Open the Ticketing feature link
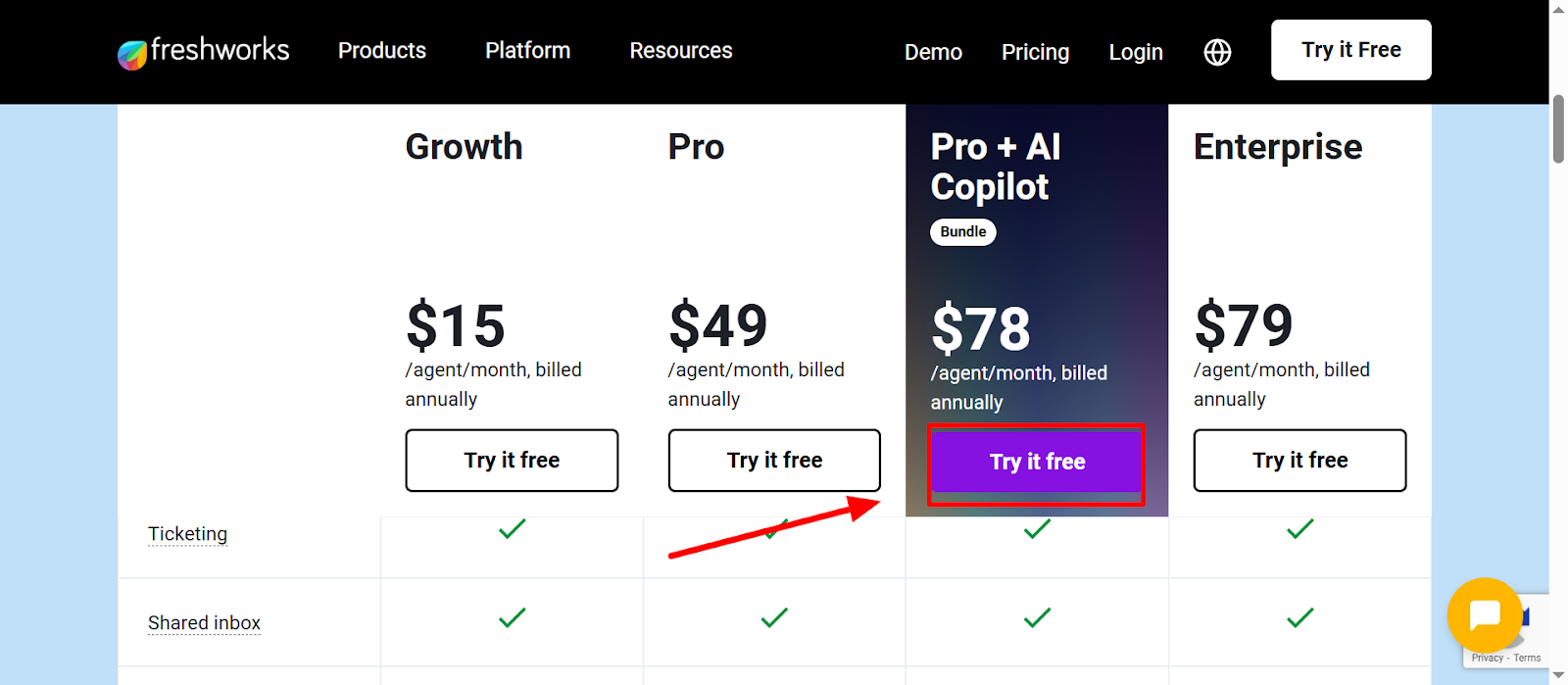The height and width of the screenshot is (685, 1568). click(x=187, y=534)
